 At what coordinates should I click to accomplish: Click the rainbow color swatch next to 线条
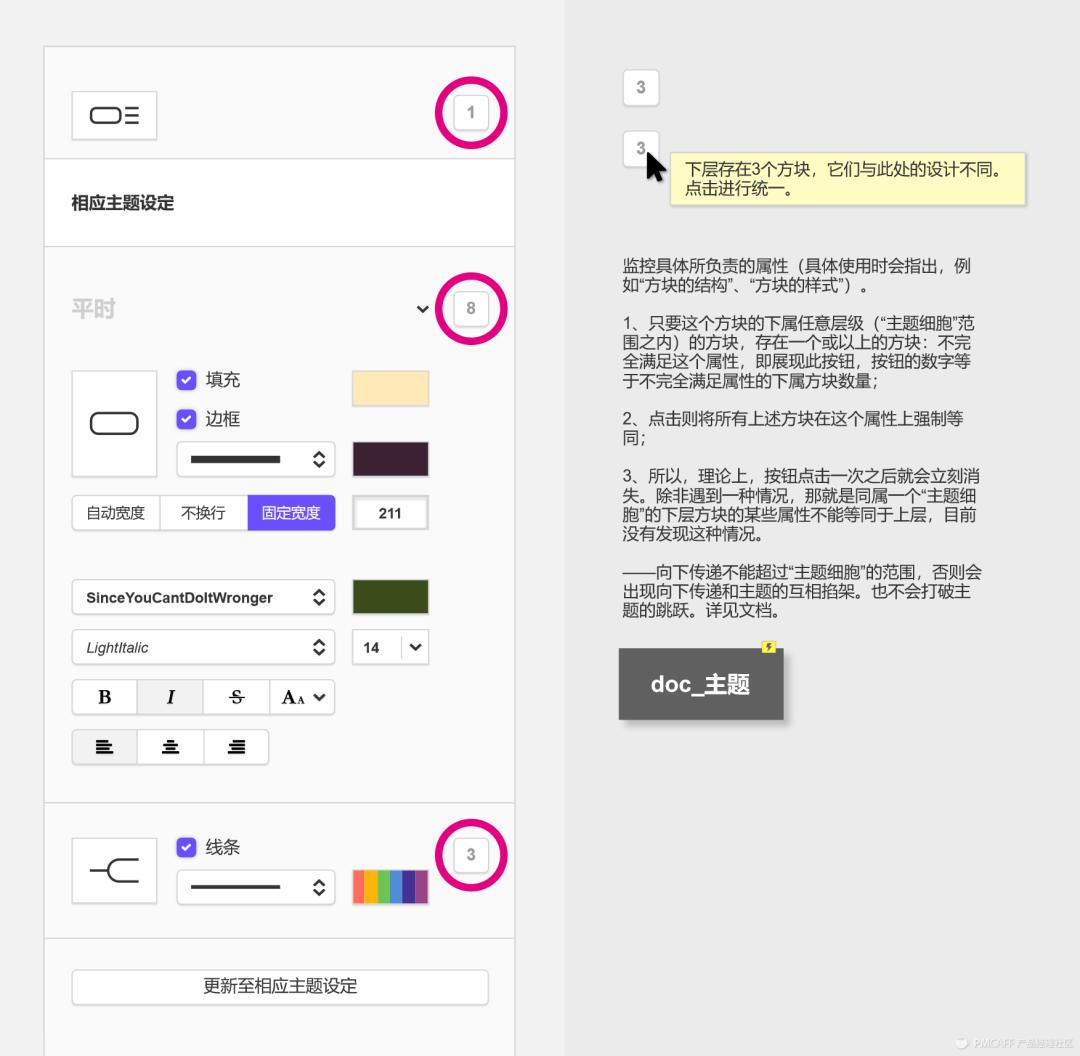click(390, 886)
